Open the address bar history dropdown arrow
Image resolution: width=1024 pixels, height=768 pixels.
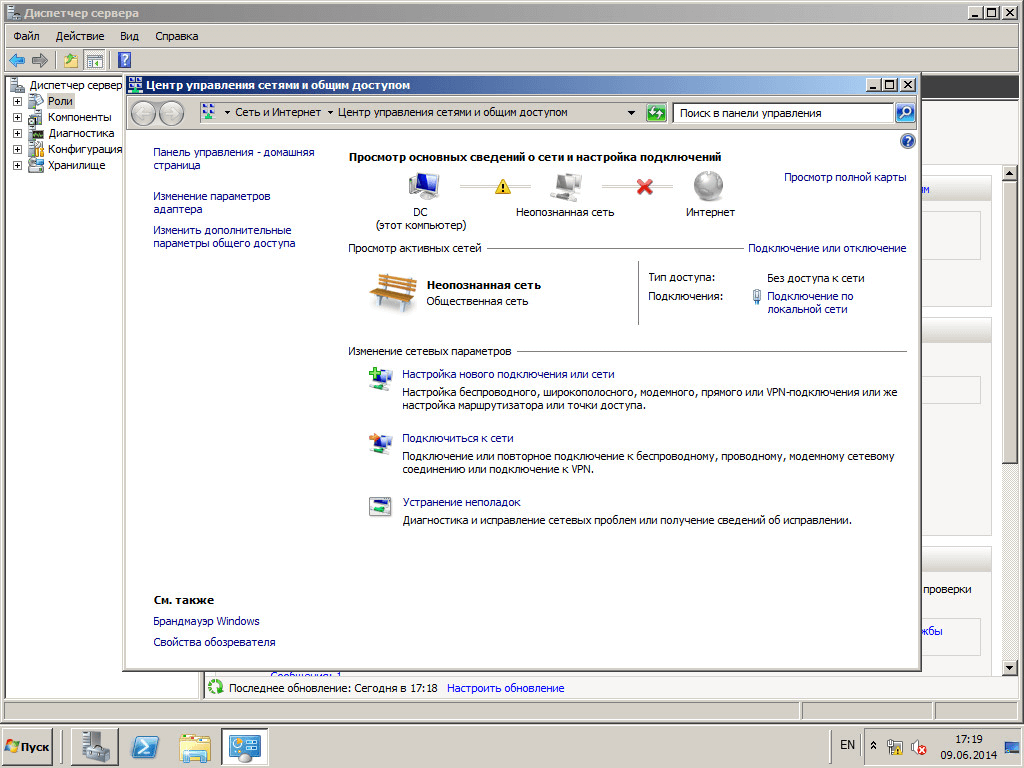tap(631, 113)
